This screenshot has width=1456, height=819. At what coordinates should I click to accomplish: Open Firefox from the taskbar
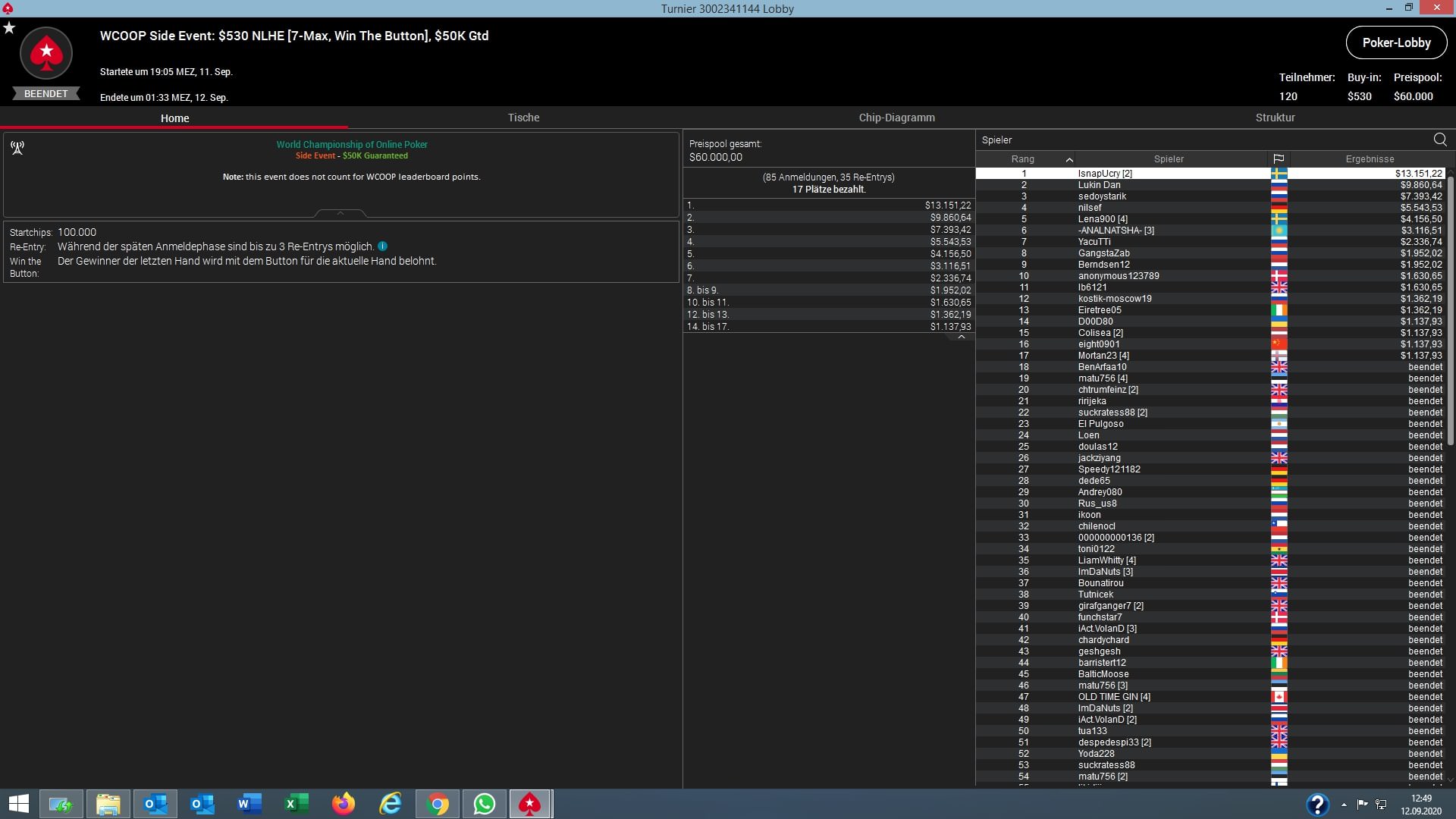tap(344, 804)
